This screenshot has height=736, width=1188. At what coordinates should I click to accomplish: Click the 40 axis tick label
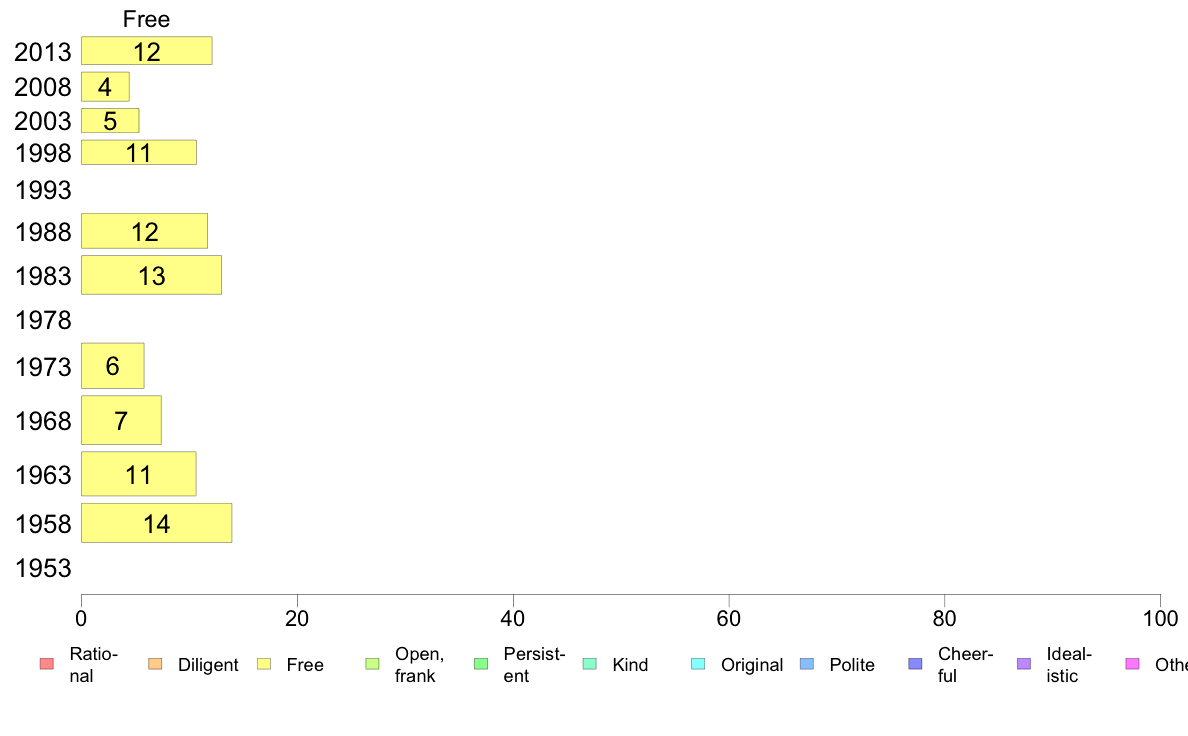(513, 619)
